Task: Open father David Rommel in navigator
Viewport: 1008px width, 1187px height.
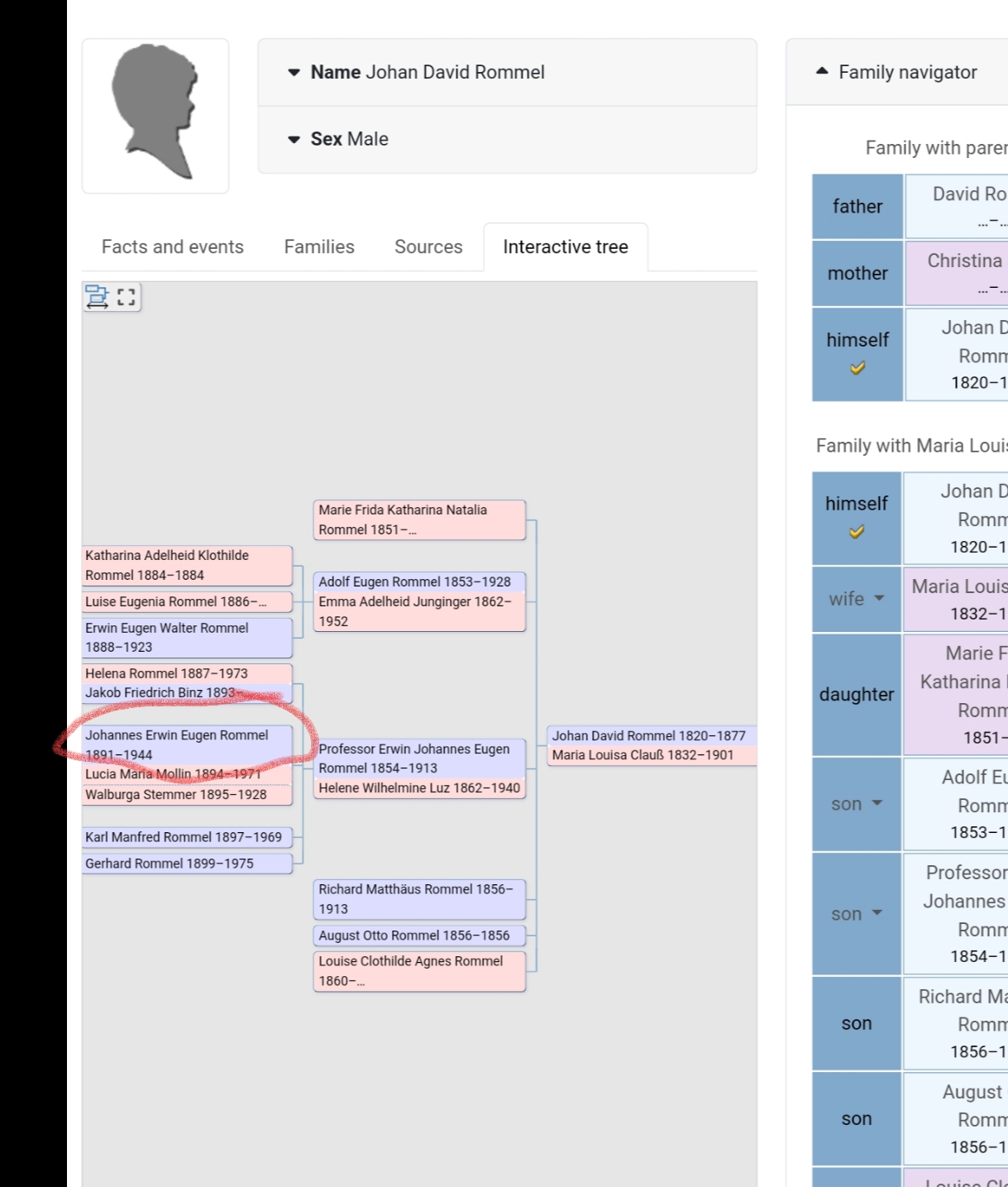Action: tap(957, 206)
